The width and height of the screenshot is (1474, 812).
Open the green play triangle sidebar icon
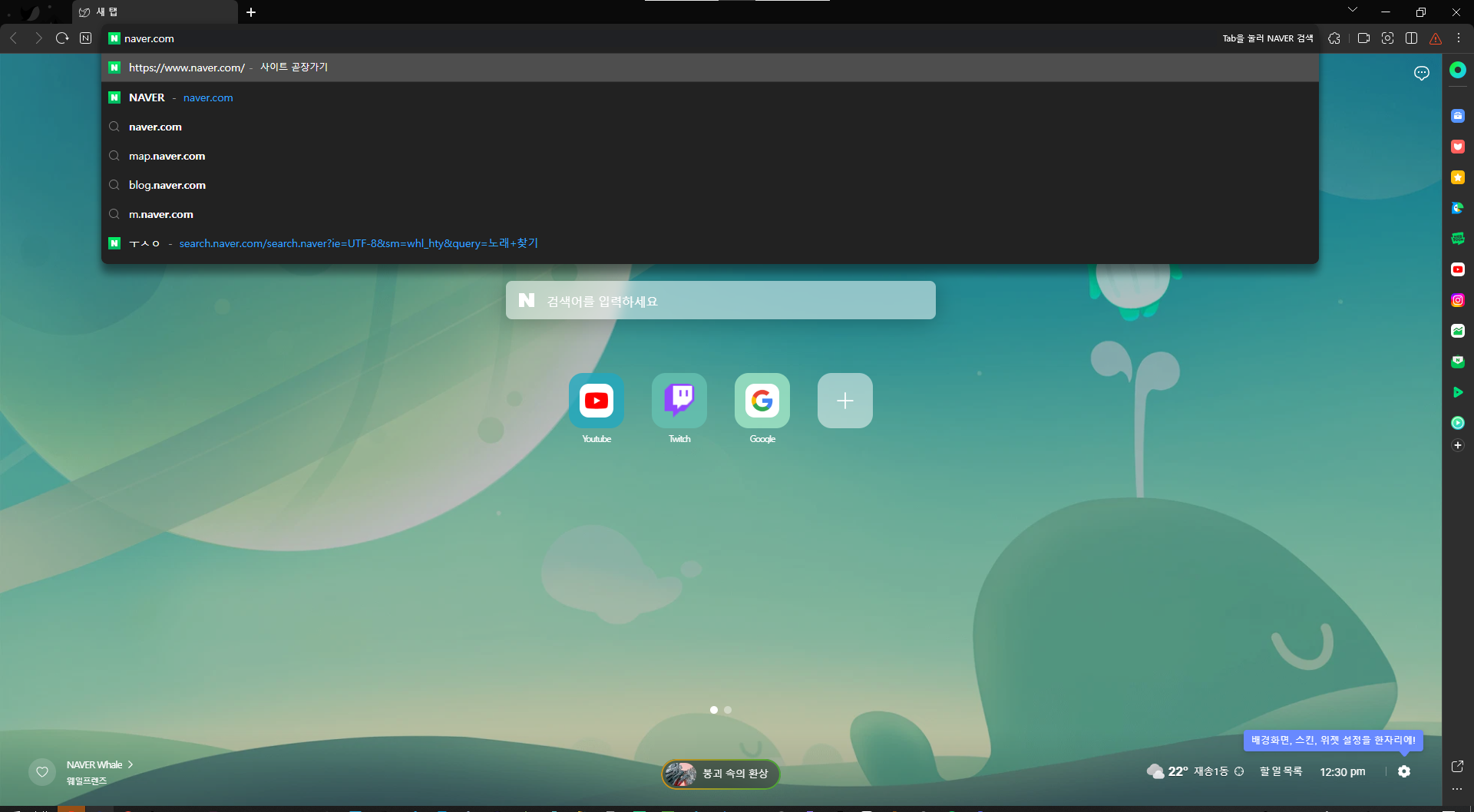tap(1458, 392)
